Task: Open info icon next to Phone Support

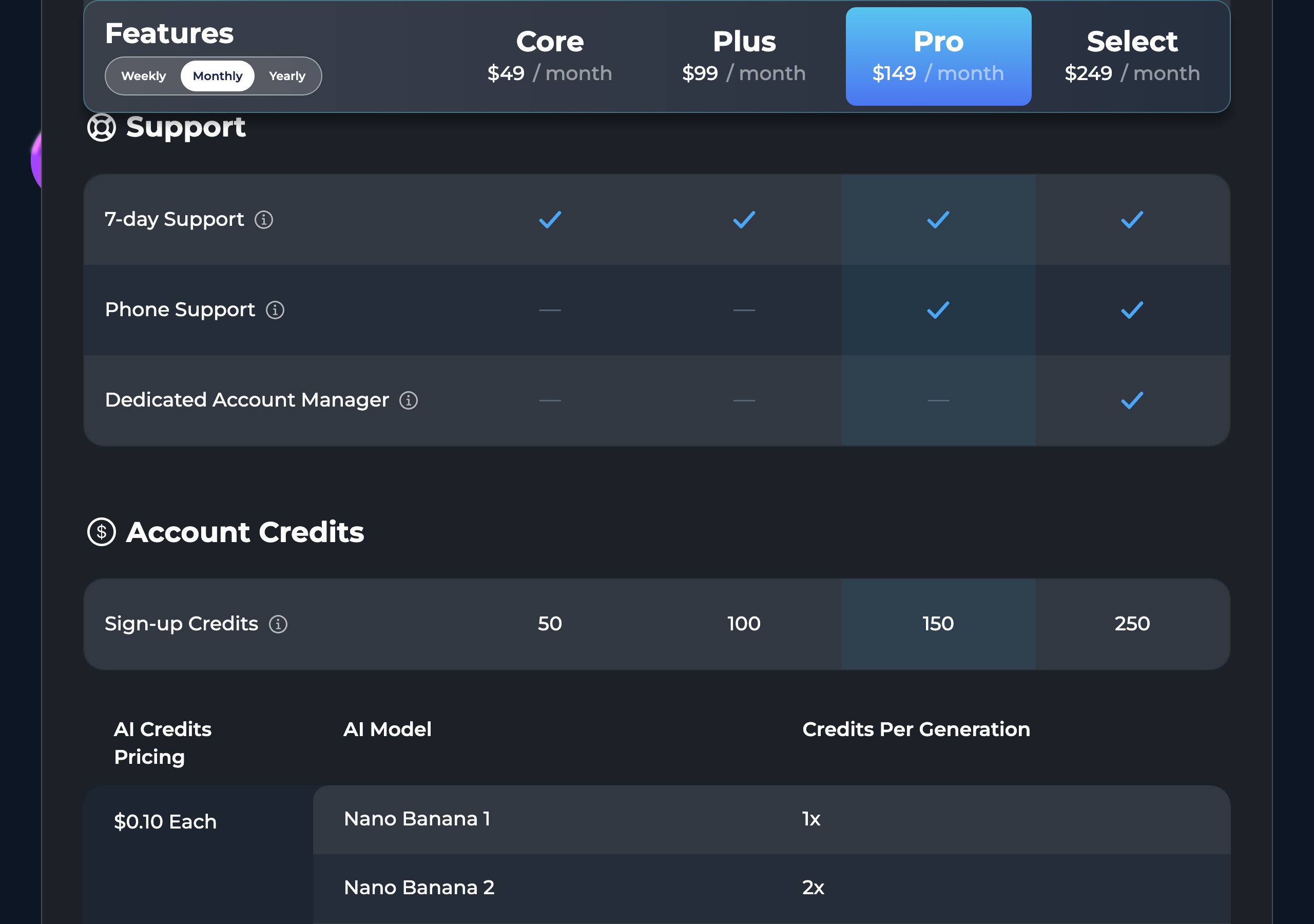Action: coord(275,310)
